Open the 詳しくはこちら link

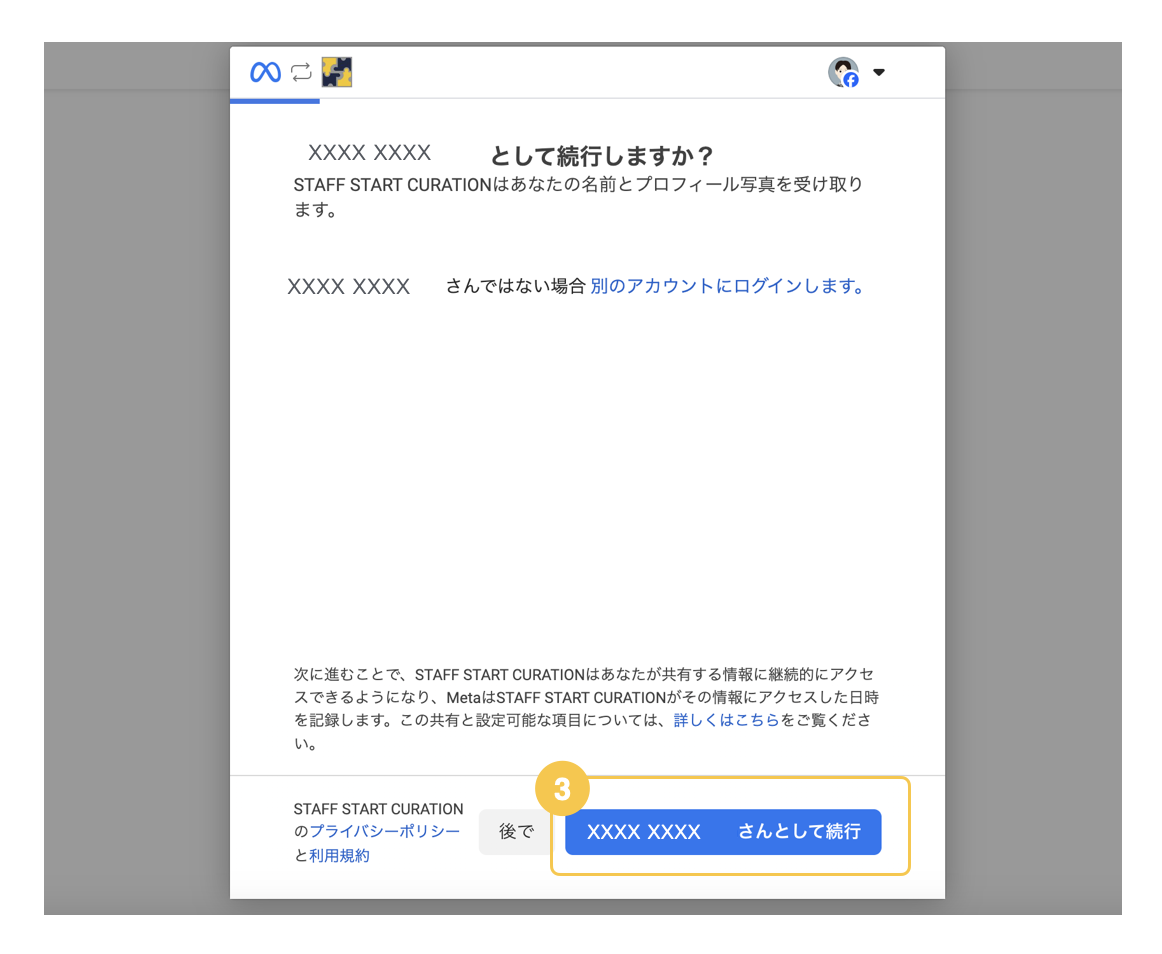pyautogui.click(x=726, y=720)
